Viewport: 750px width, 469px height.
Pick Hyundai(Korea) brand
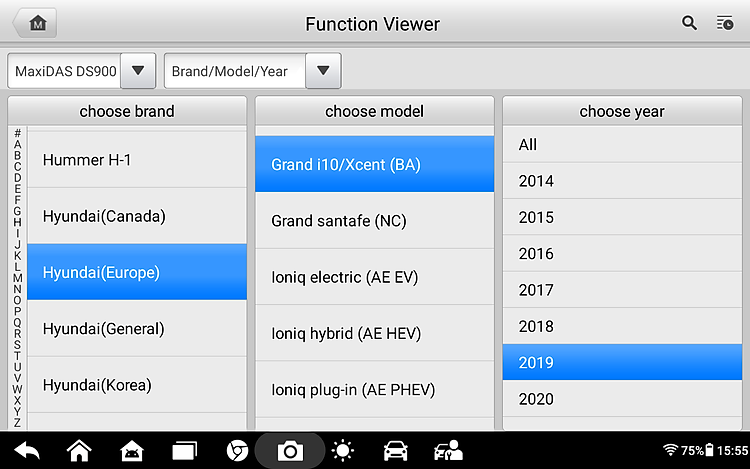137,385
